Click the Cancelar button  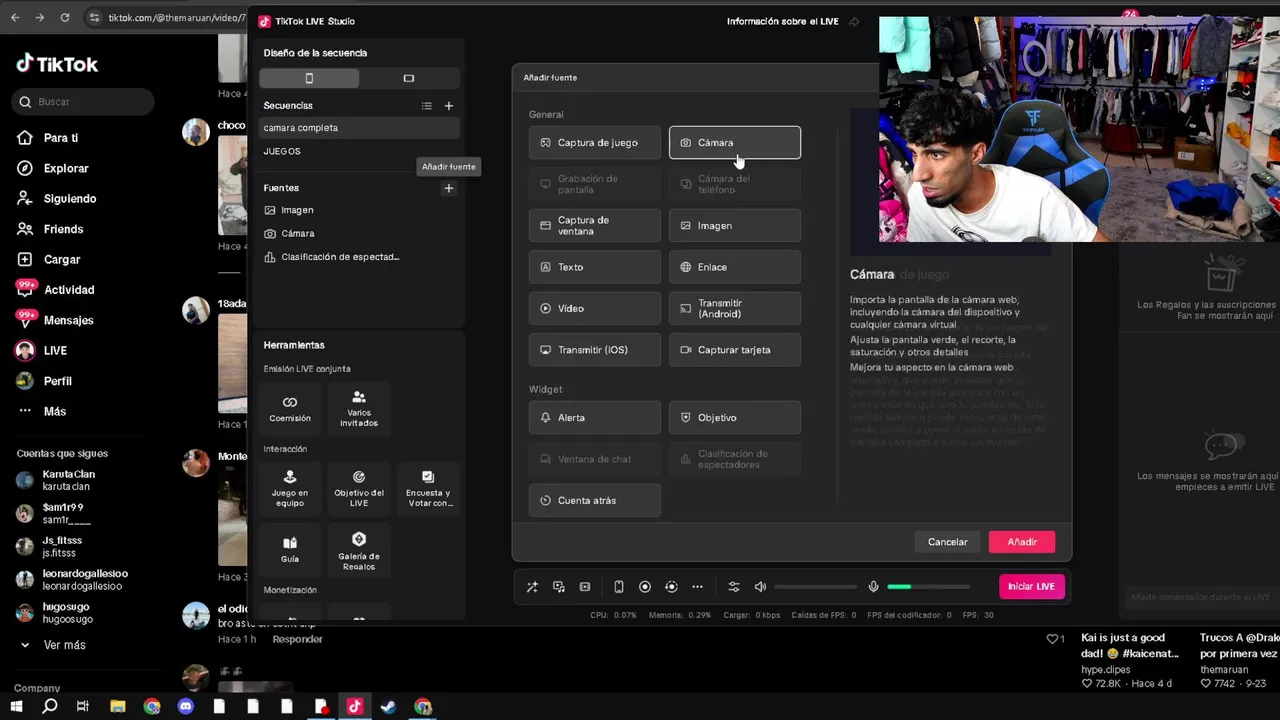pos(947,542)
